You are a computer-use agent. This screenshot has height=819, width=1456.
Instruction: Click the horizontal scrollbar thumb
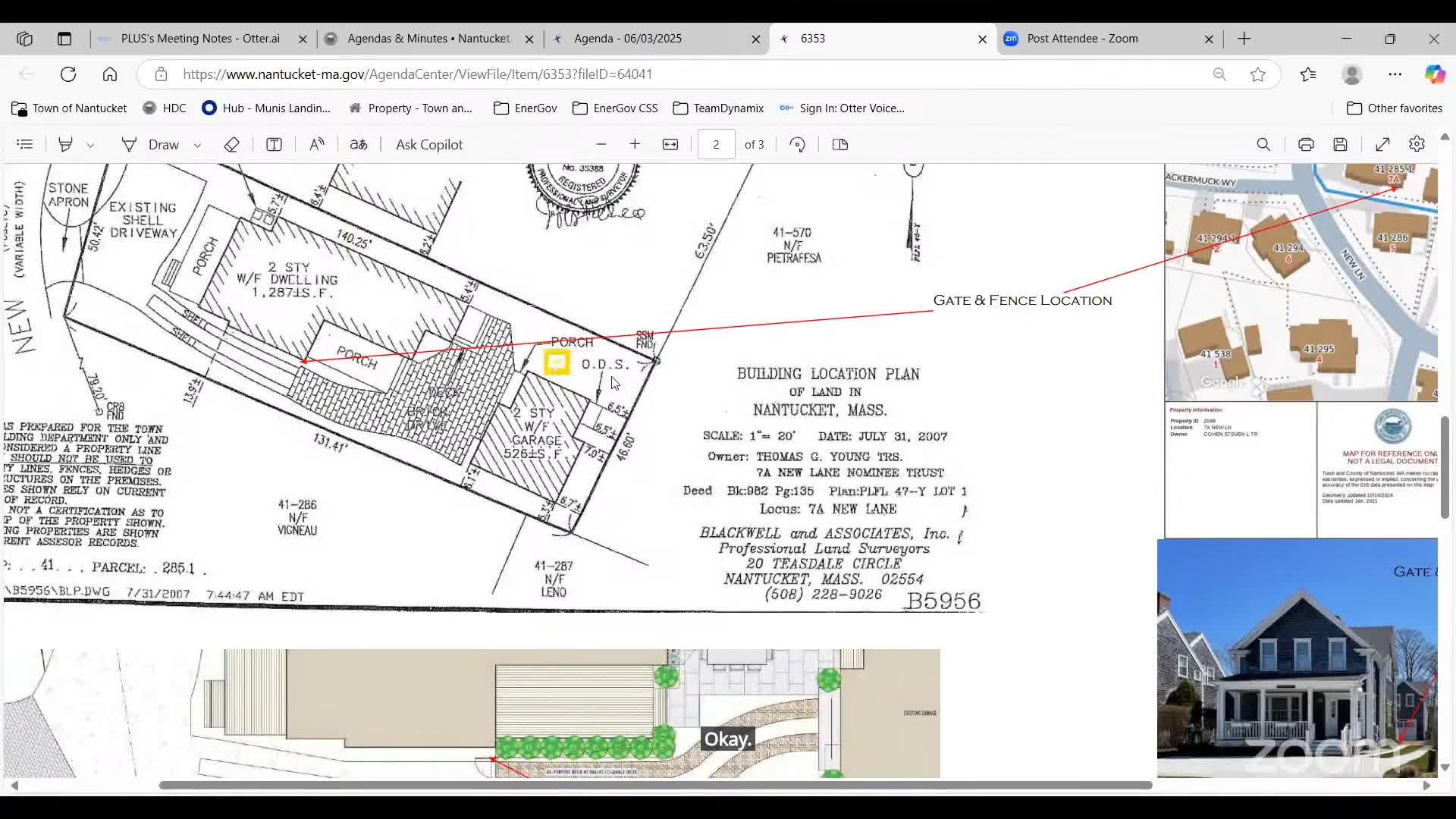pyautogui.click(x=656, y=786)
